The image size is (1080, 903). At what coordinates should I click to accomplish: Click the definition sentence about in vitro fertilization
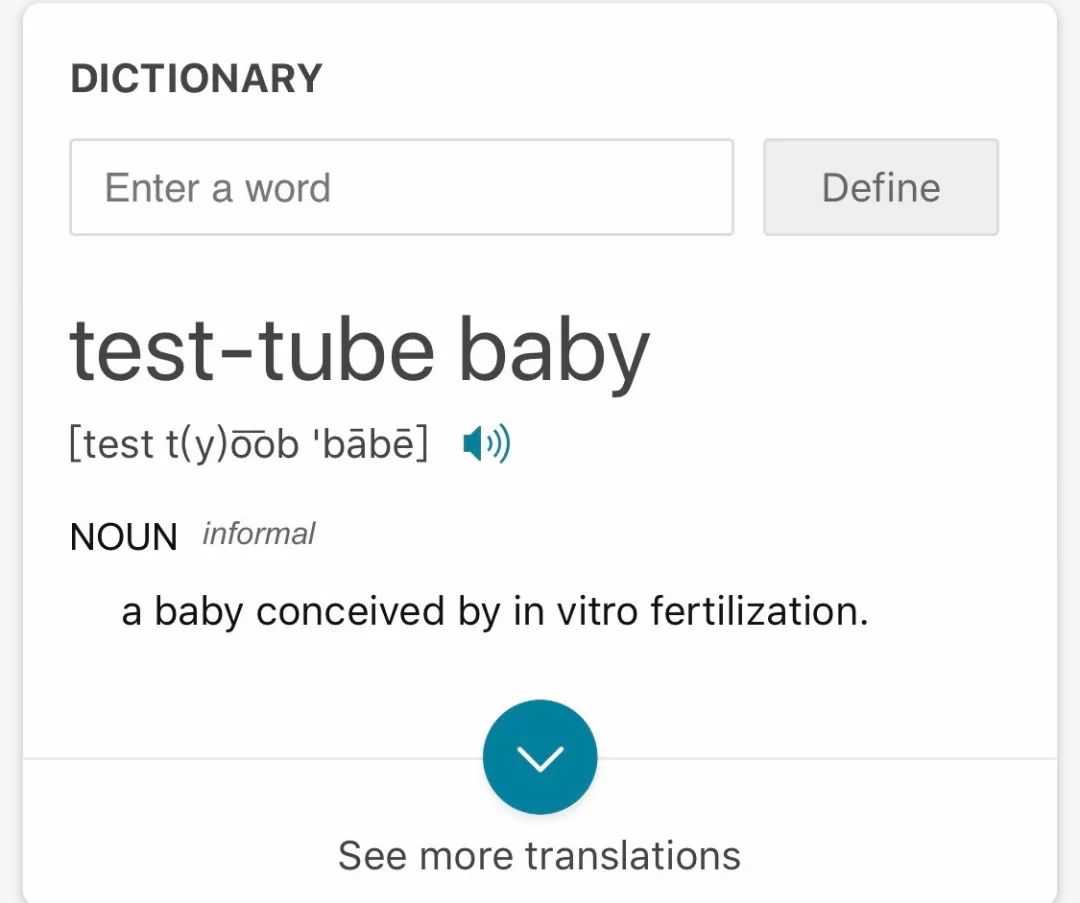click(x=495, y=610)
